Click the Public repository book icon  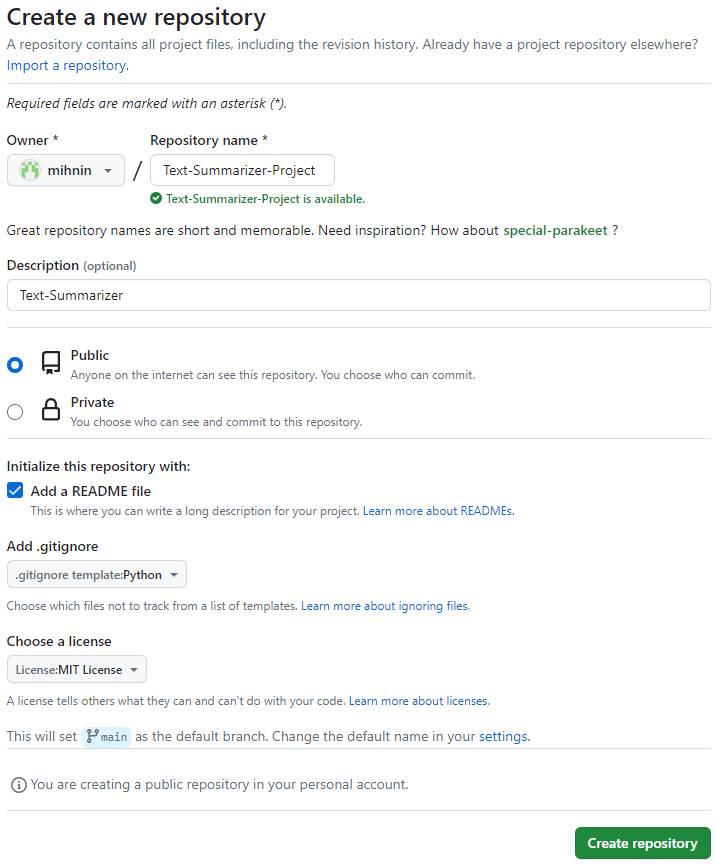pyautogui.click(x=50, y=363)
